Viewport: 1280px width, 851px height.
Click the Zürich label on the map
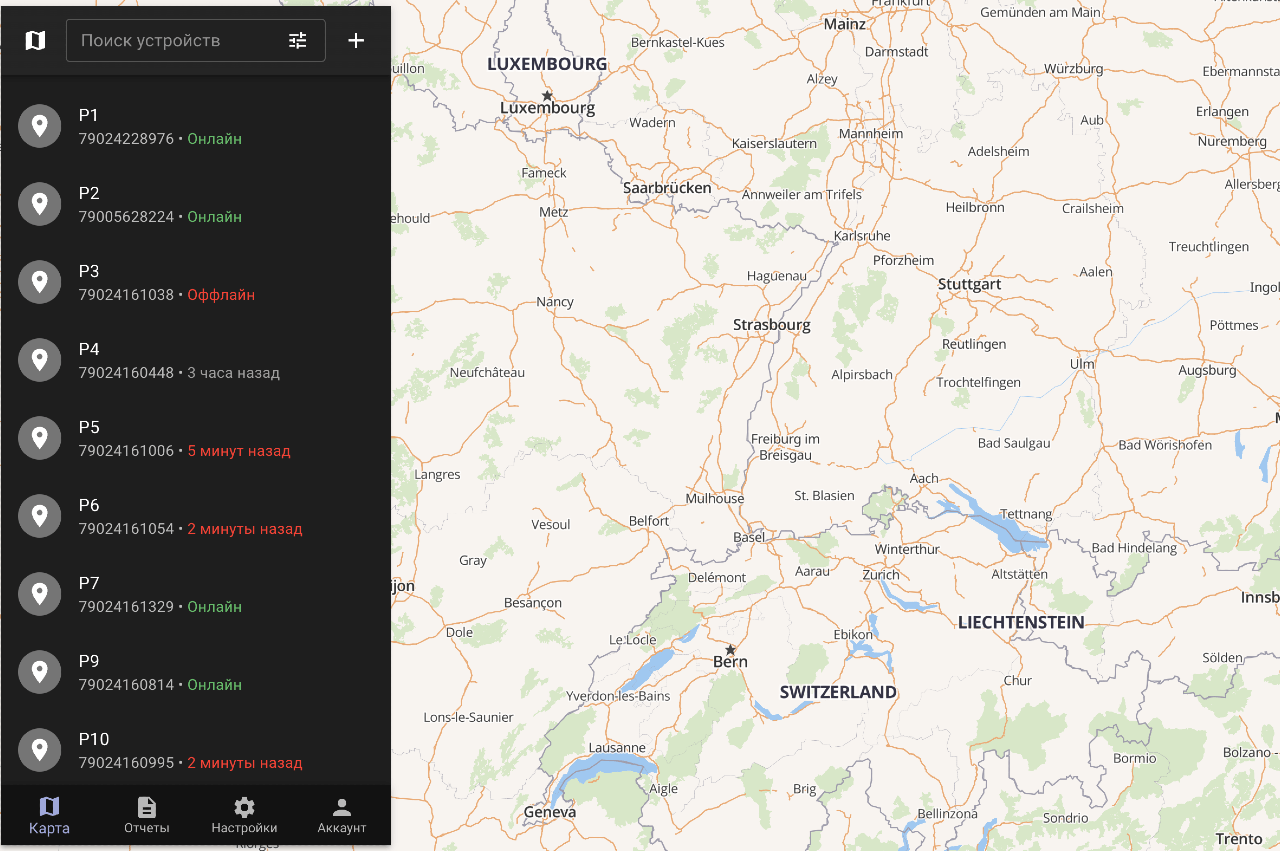(881, 575)
